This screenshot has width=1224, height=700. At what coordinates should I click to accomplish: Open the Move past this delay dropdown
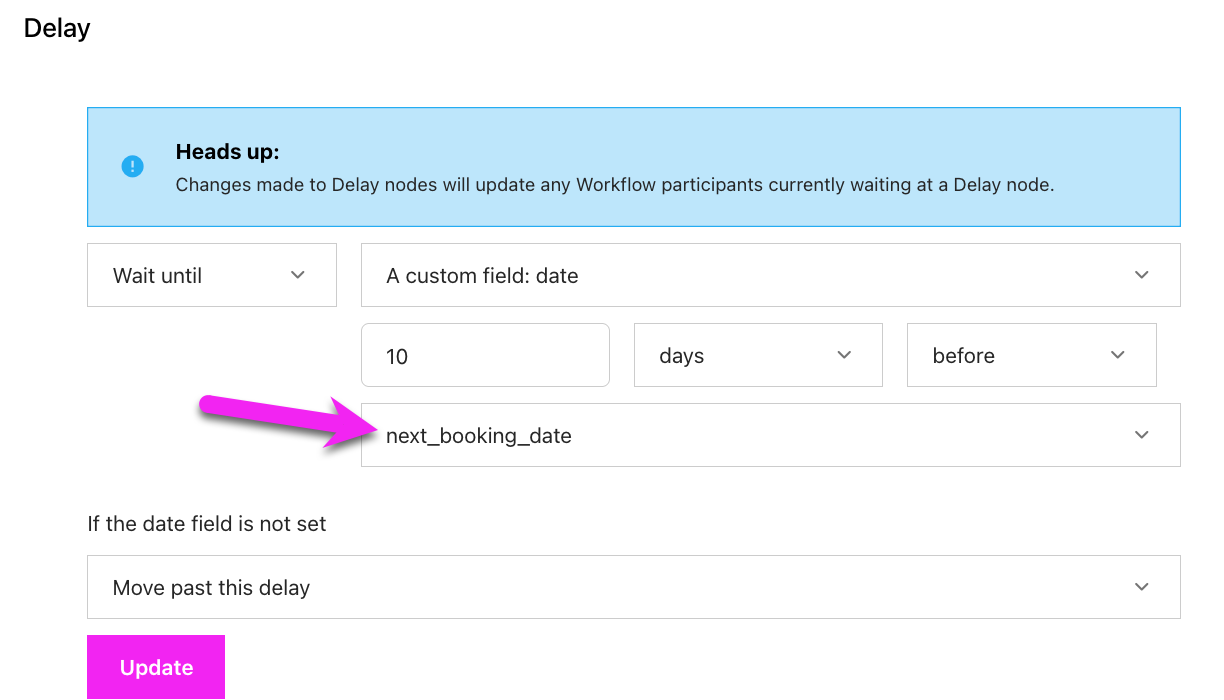(x=633, y=587)
